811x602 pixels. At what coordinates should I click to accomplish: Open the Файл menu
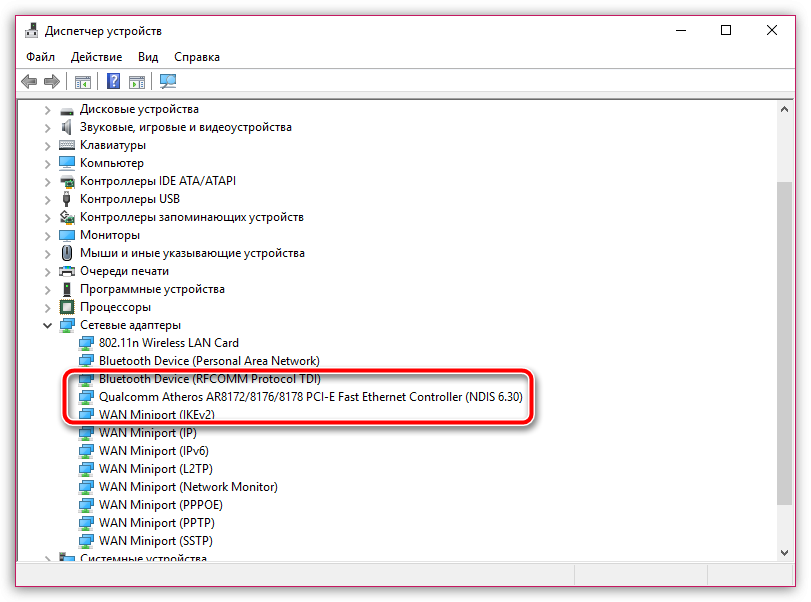point(41,57)
